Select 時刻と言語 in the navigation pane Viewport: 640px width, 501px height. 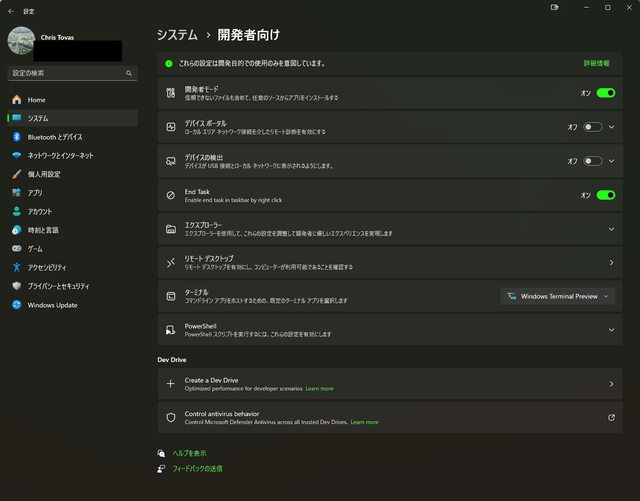click(42, 230)
